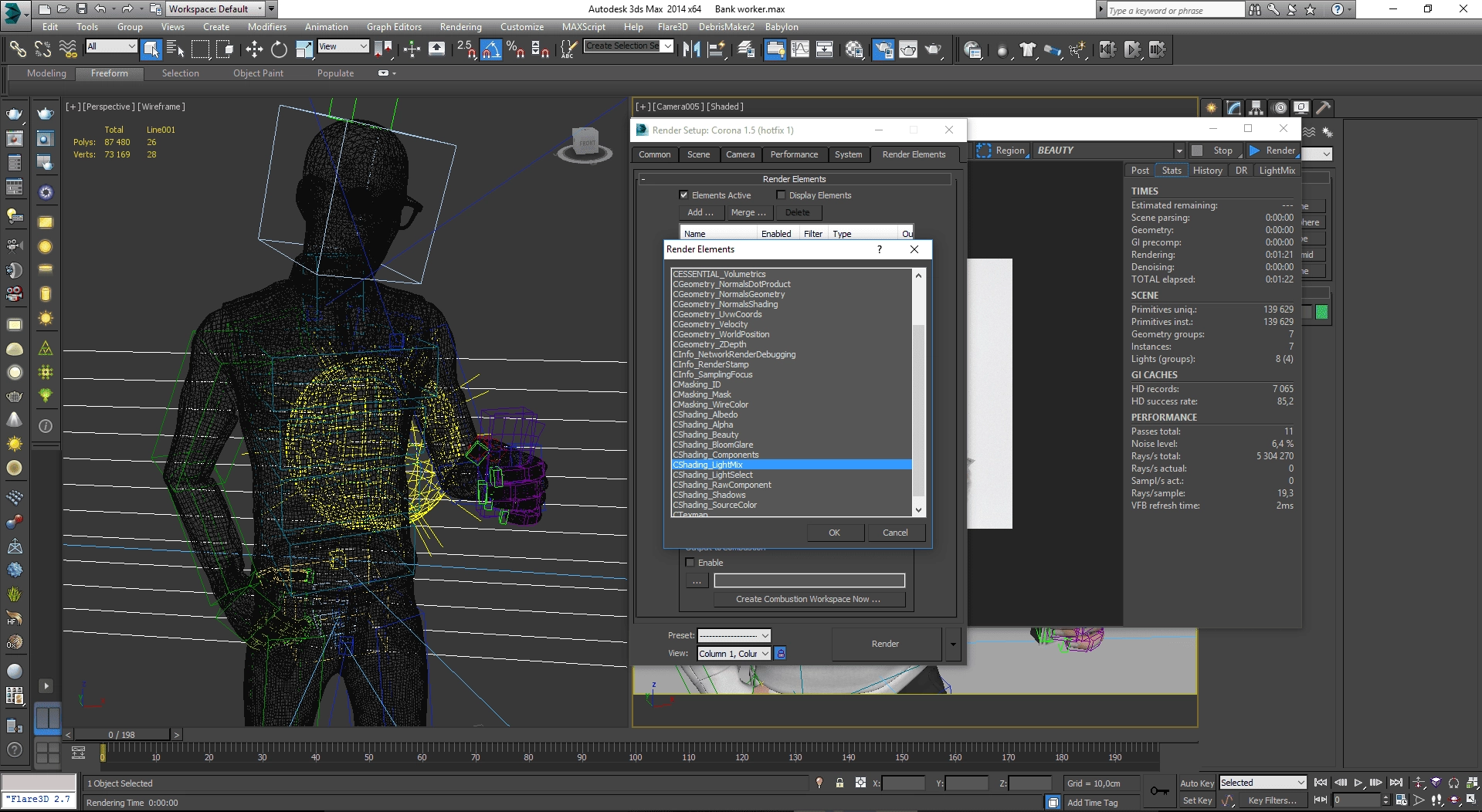
Task: Open Render Setup teapot icon
Action: coord(883,49)
